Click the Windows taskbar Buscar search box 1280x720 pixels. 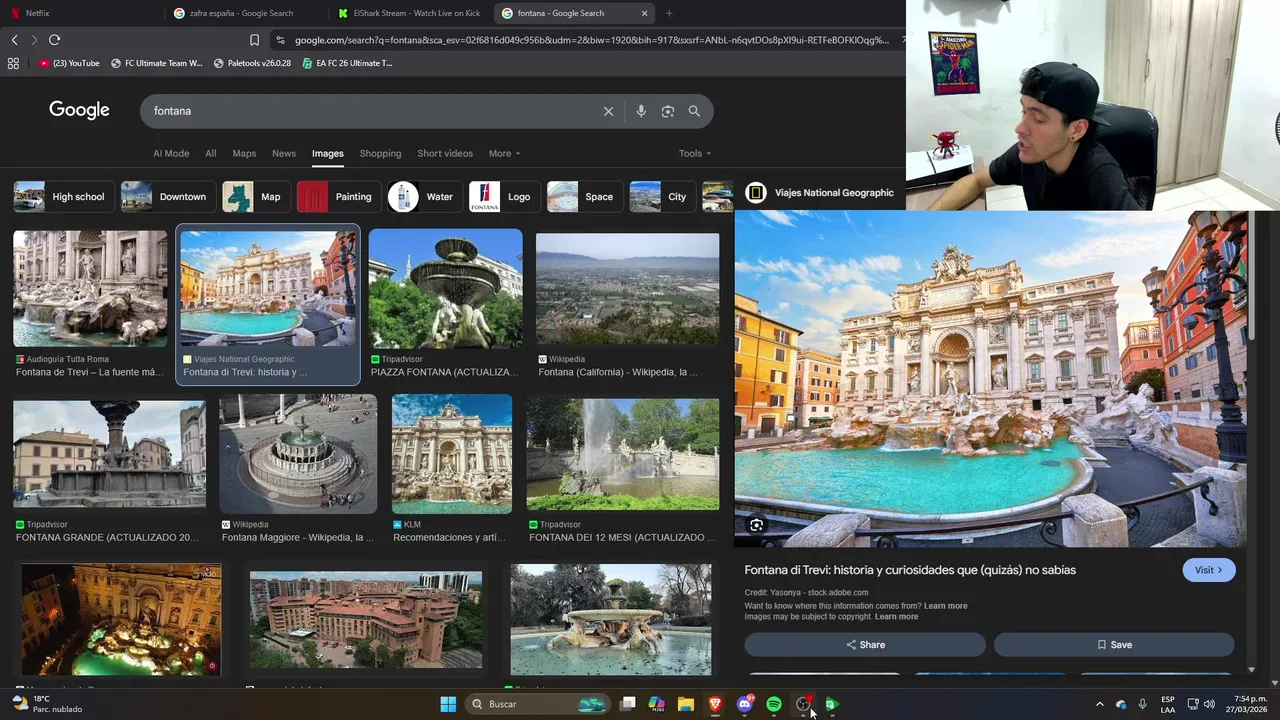coord(538,704)
